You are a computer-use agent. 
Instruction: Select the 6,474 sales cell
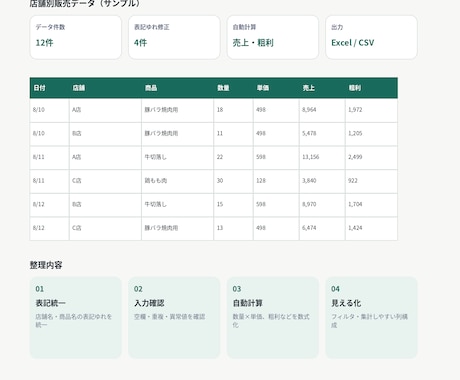coord(322,229)
